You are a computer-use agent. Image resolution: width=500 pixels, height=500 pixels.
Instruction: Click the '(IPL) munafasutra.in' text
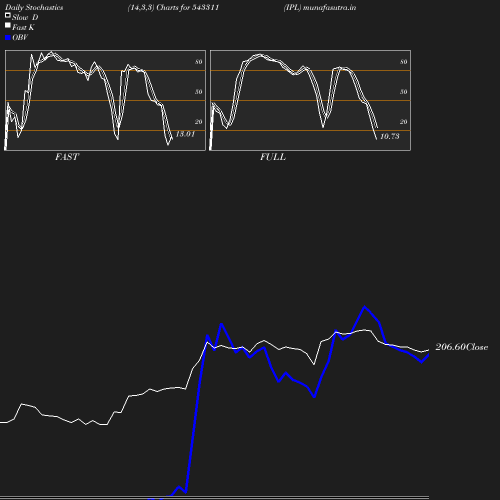pyautogui.click(x=320, y=8)
